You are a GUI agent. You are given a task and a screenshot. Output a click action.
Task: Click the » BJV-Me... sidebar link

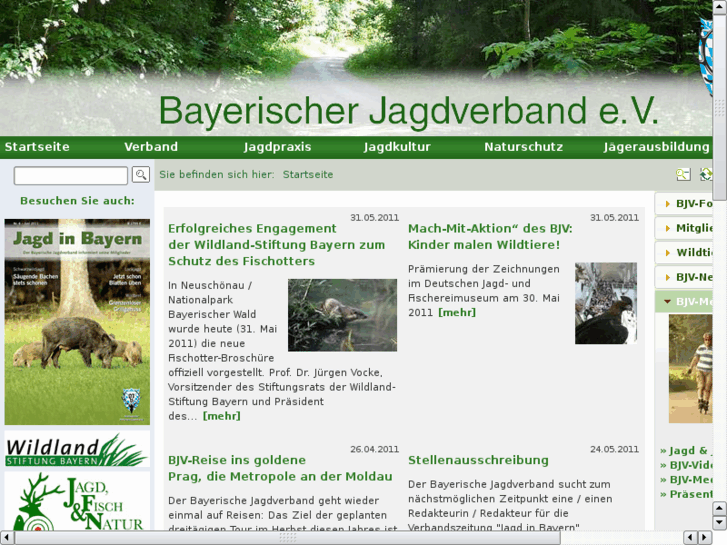(x=686, y=479)
